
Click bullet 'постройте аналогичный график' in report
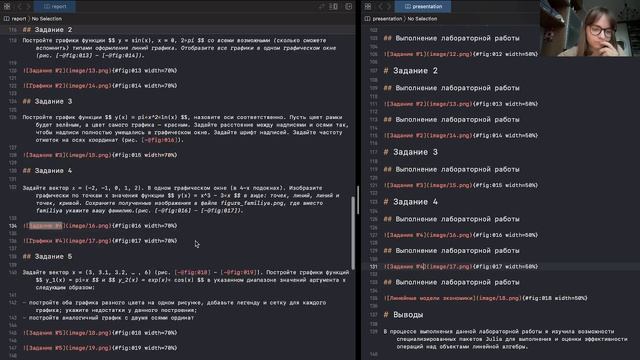click(108, 318)
